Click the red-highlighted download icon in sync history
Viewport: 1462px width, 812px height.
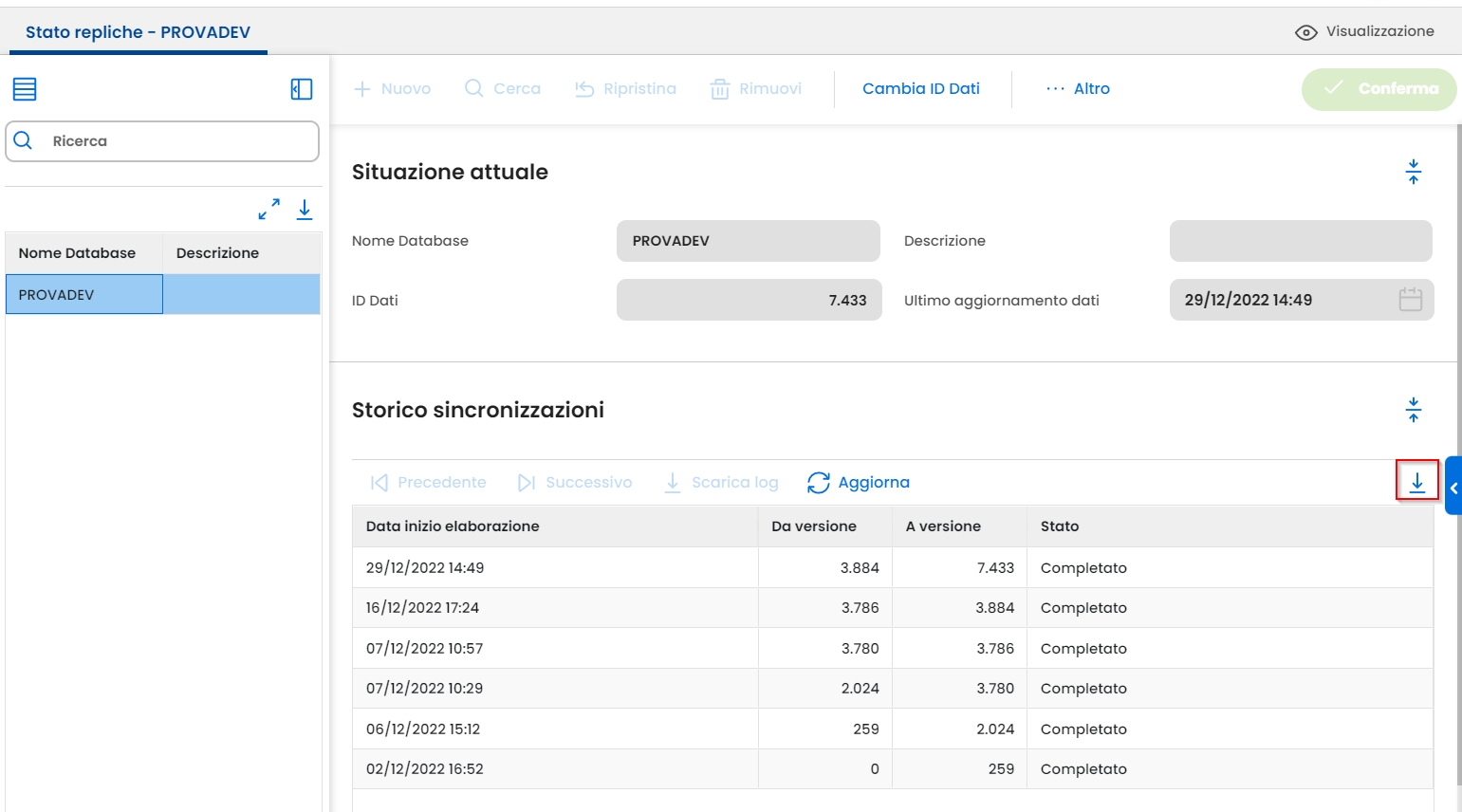coord(1417,482)
